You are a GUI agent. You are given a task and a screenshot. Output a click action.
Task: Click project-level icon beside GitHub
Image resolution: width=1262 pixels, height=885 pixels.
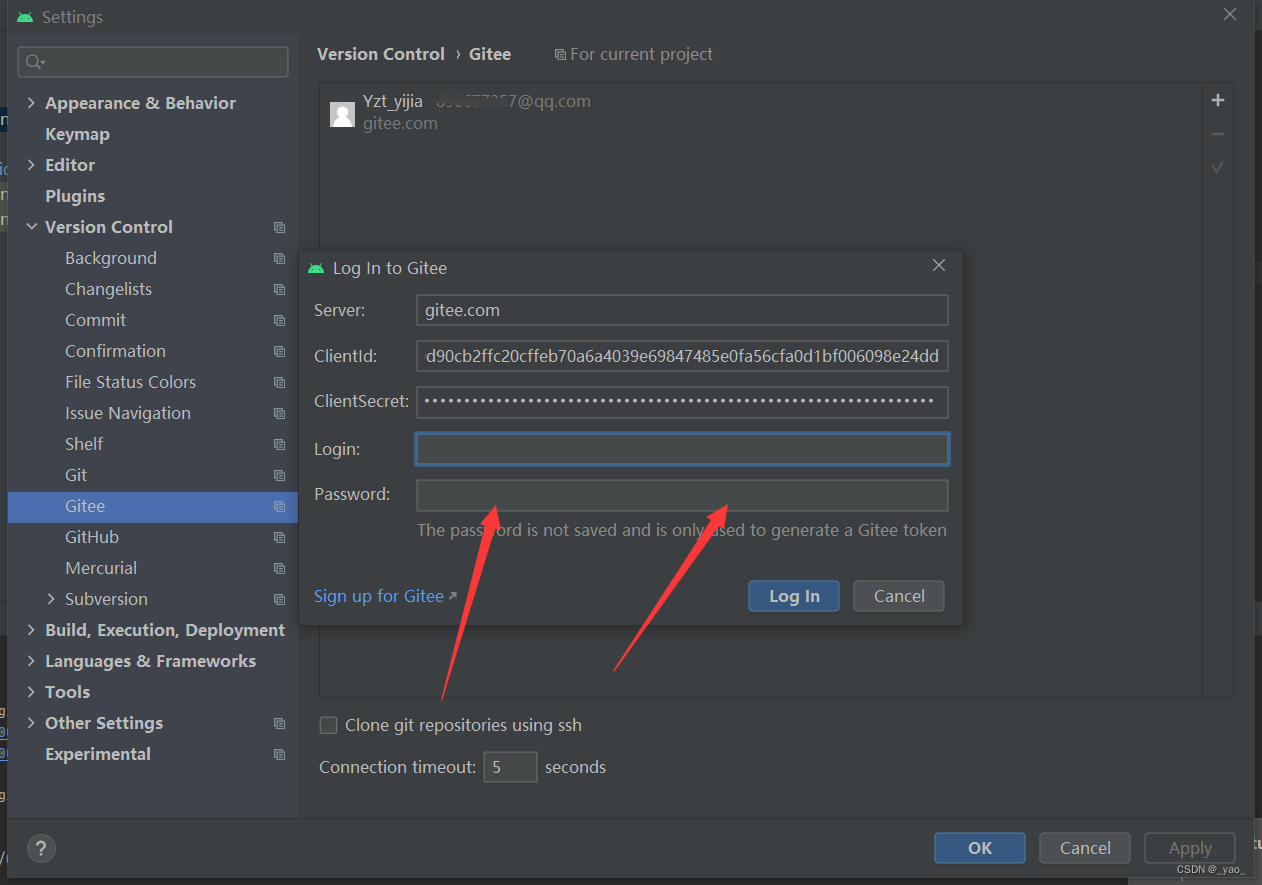click(x=279, y=537)
